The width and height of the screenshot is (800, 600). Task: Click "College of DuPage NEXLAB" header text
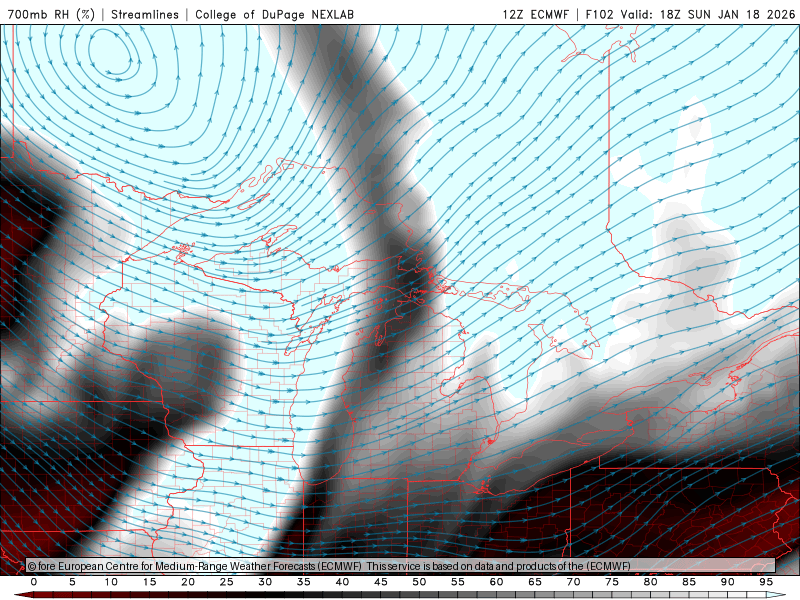[x=274, y=14]
